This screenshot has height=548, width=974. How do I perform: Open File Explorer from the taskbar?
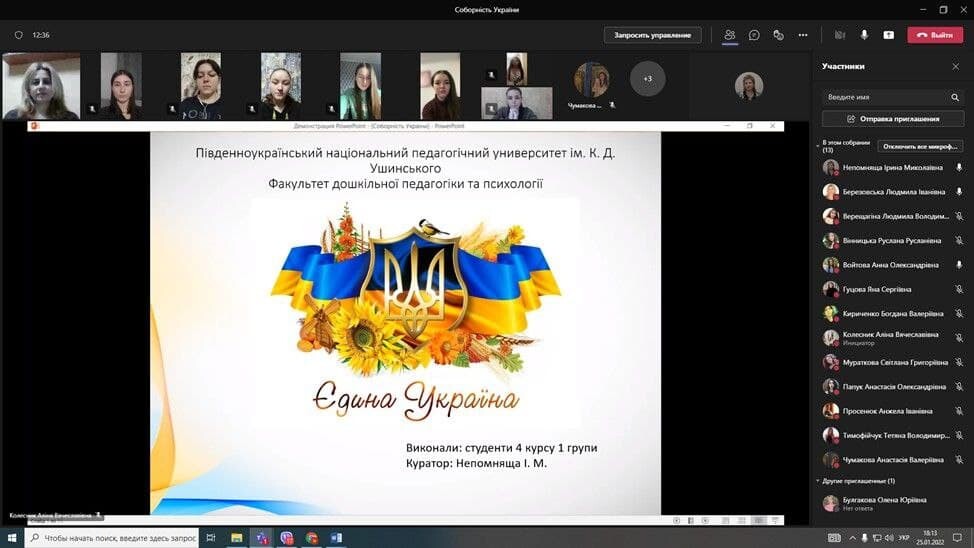click(237, 538)
